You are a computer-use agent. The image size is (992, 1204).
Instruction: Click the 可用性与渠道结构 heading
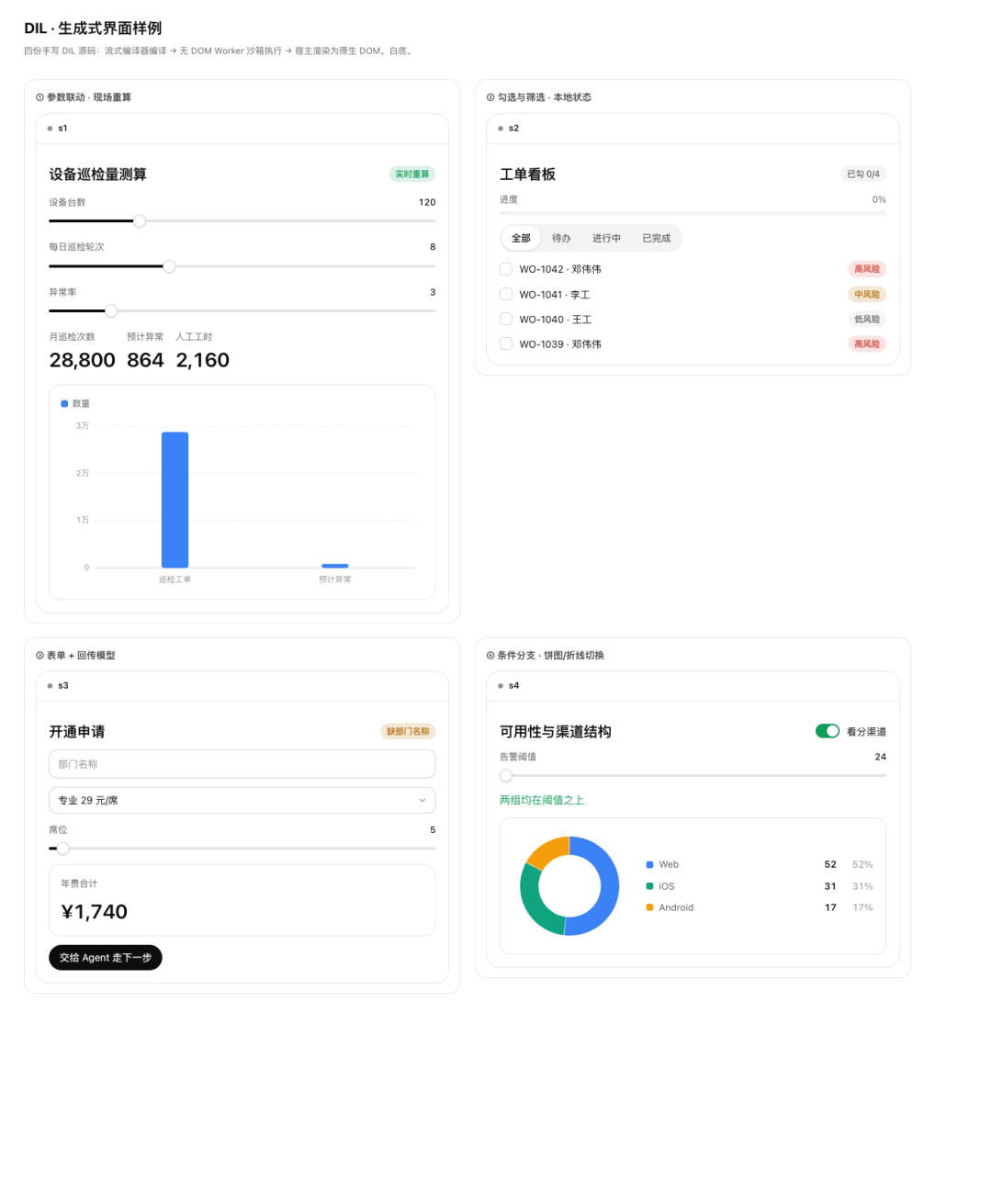coord(556,732)
